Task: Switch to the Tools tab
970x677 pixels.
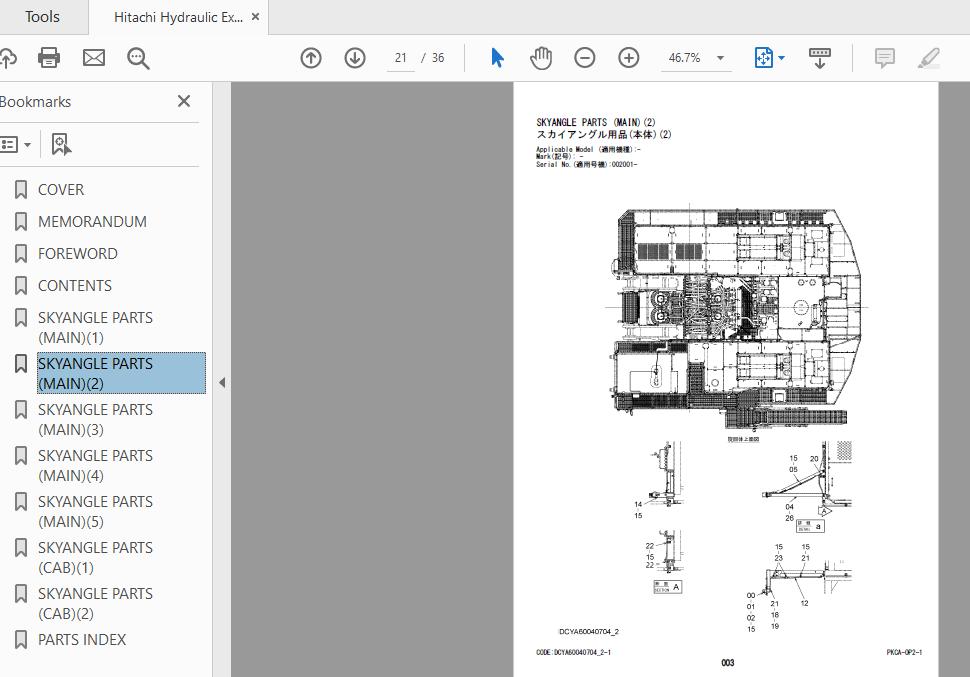Action: click(x=42, y=16)
